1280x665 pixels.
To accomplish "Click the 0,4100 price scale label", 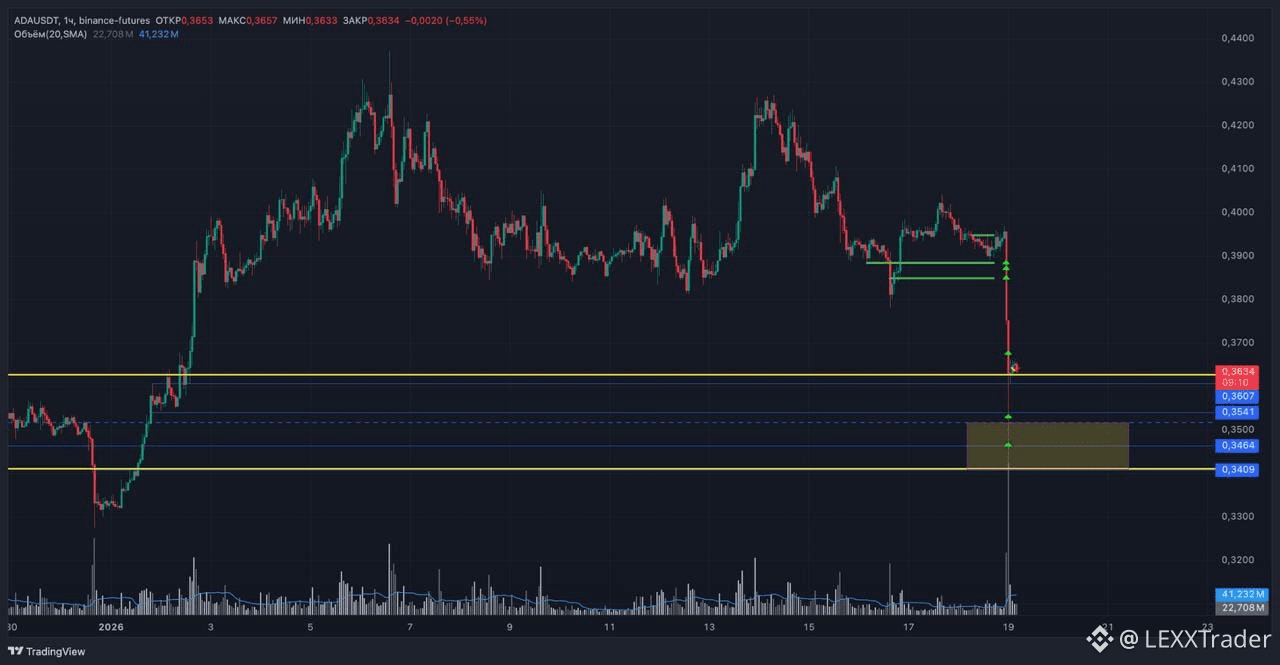I will pyautogui.click(x=1237, y=169).
